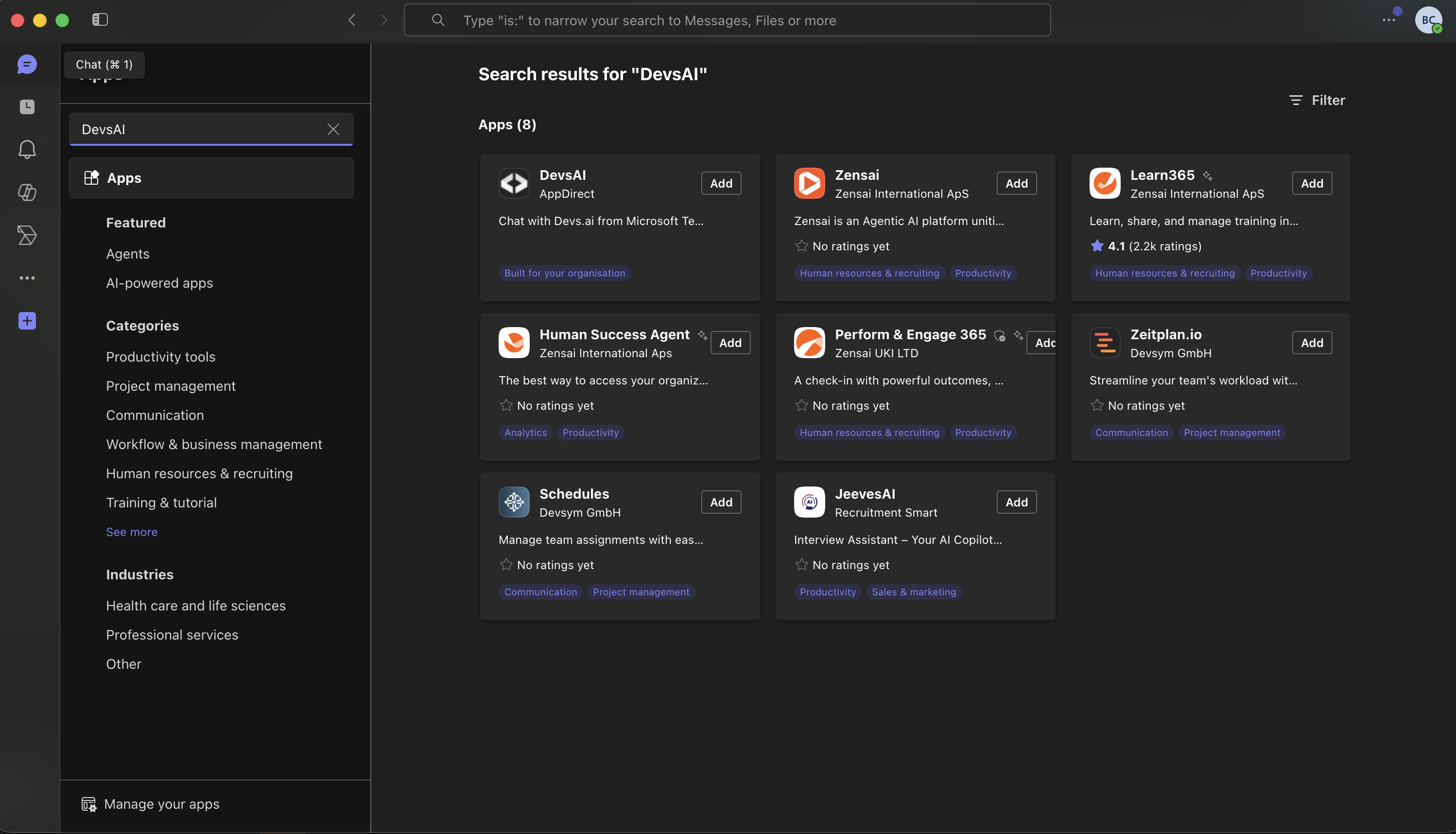Image resolution: width=1456 pixels, height=834 pixels.
Task: Click the 4.1 (2.2k ratings) text
Action: (x=1155, y=246)
